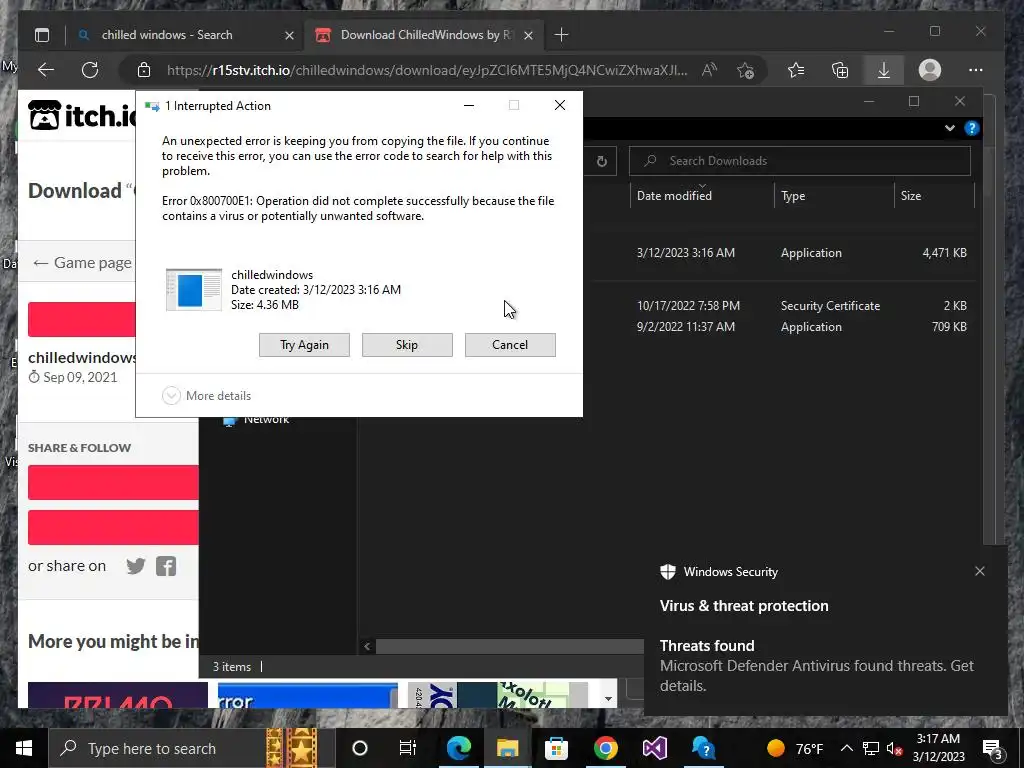
Task: Open File Explorer help question mark icon
Action: pyautogui.click(x=972, y=128)
